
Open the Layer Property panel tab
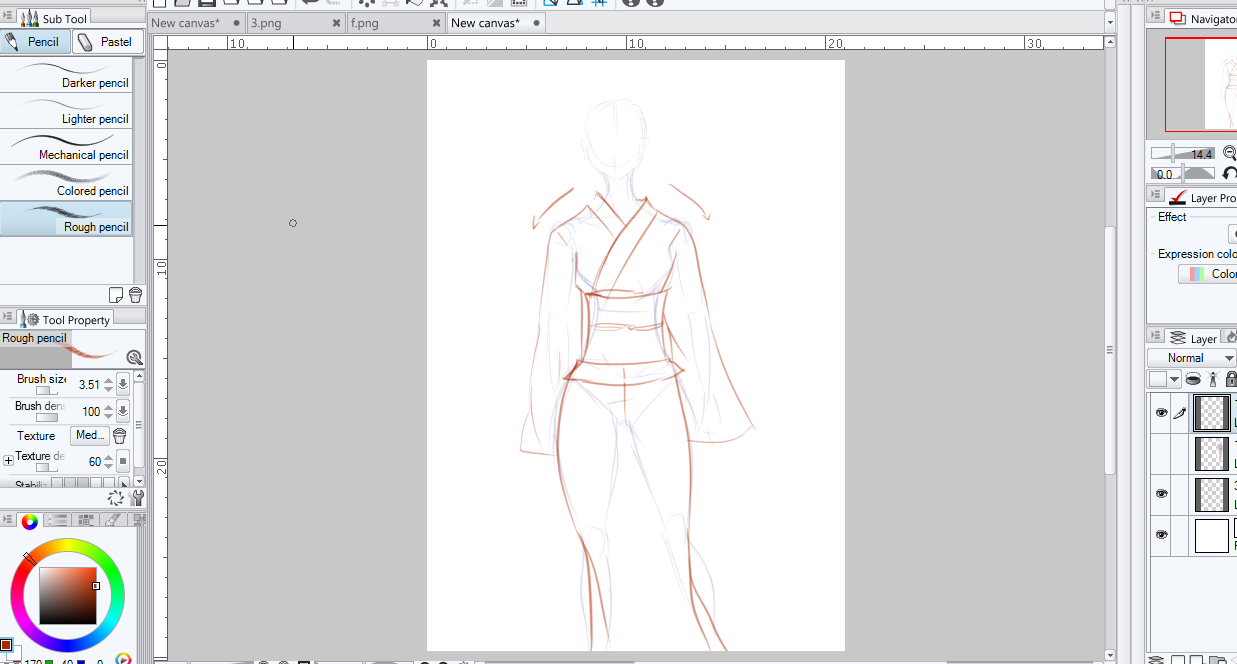1202,198
